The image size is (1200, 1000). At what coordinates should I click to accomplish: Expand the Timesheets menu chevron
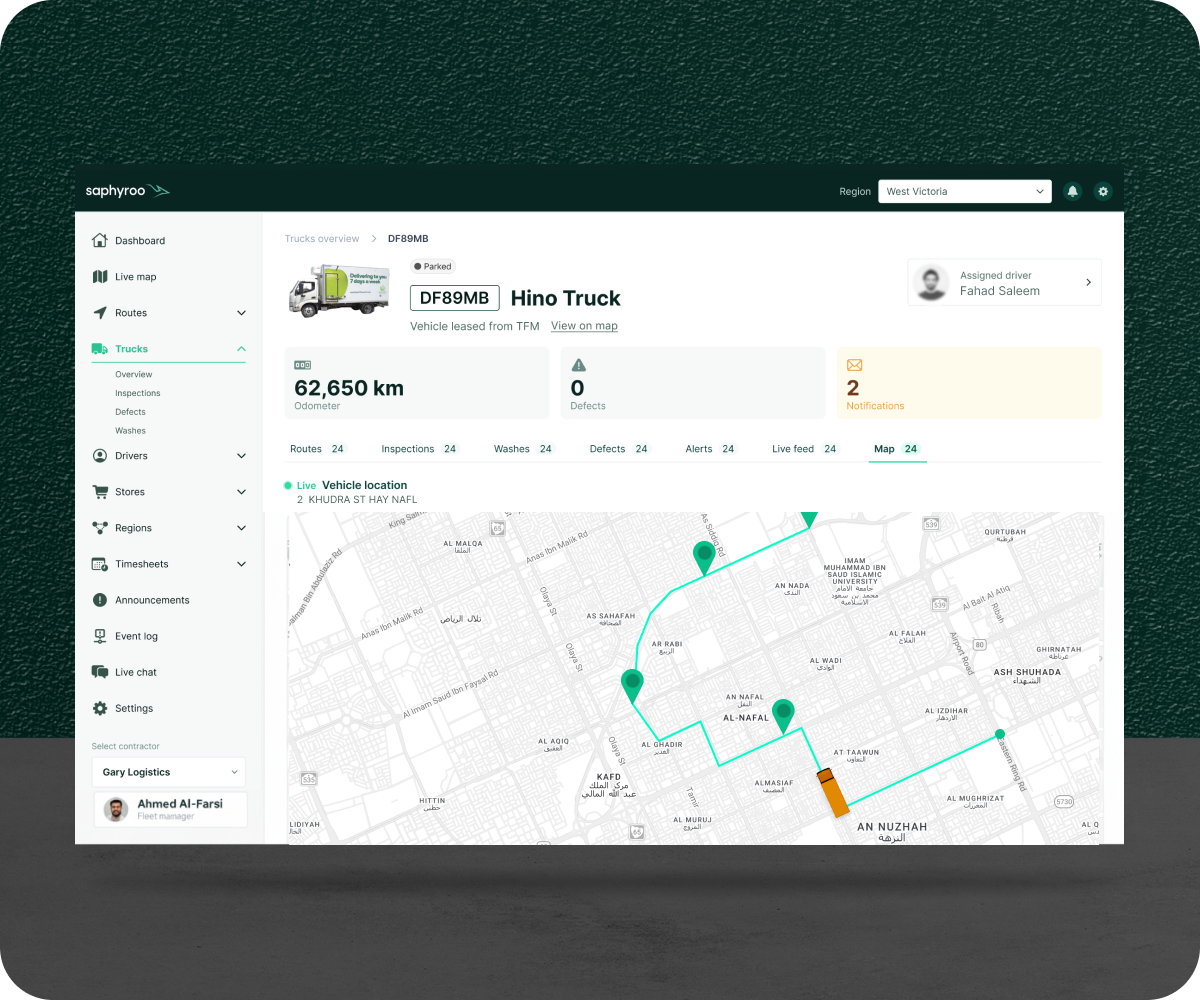[x=241, y=564]
